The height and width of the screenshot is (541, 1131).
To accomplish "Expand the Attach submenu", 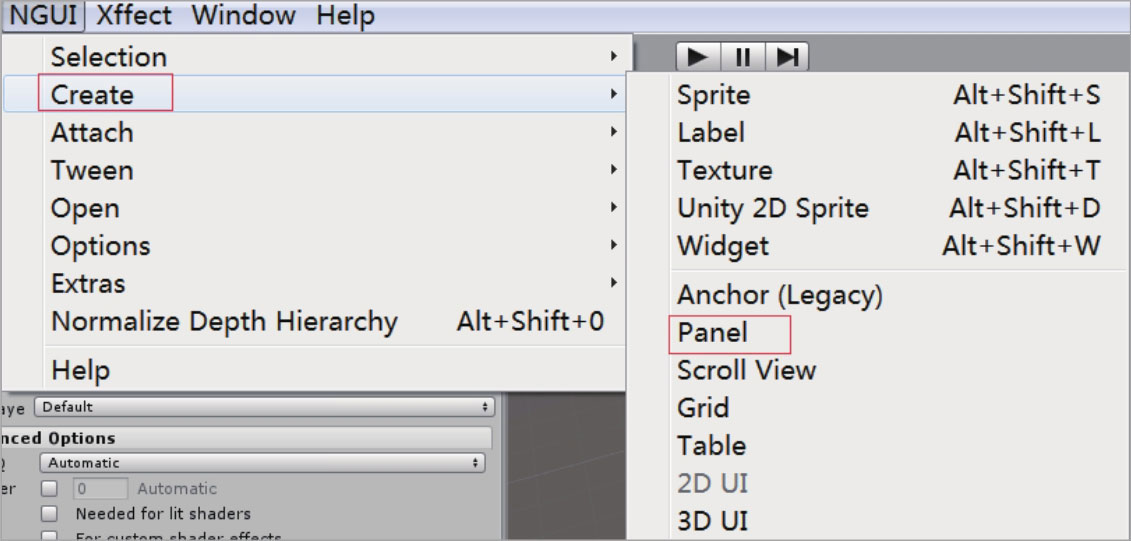I will pyautogui.click(x=316, y=132).
